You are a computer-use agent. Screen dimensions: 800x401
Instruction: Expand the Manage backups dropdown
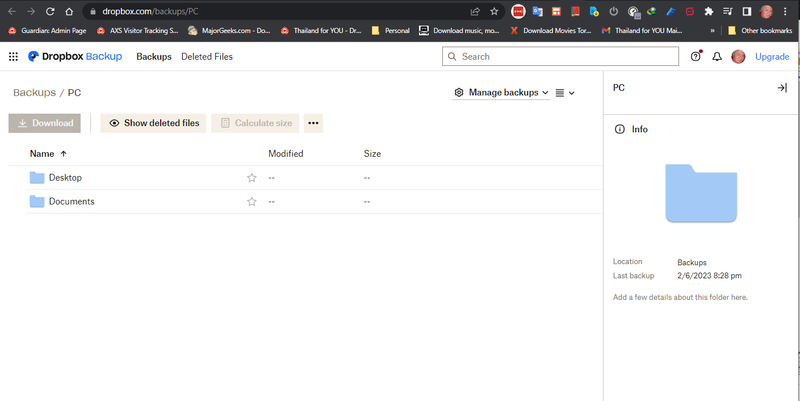tap(501, 92)
